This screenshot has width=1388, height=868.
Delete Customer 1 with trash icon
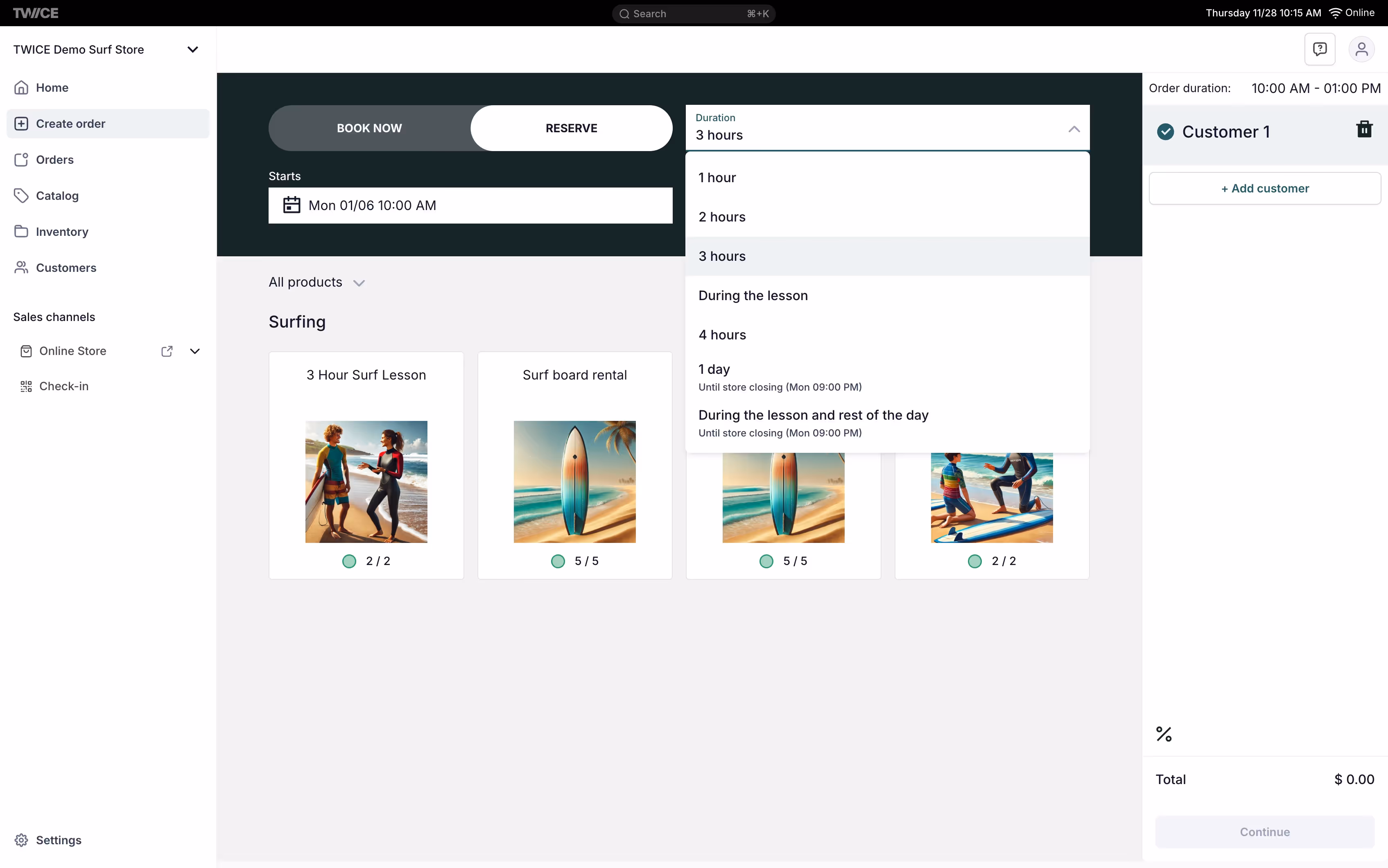(1364, 129)
